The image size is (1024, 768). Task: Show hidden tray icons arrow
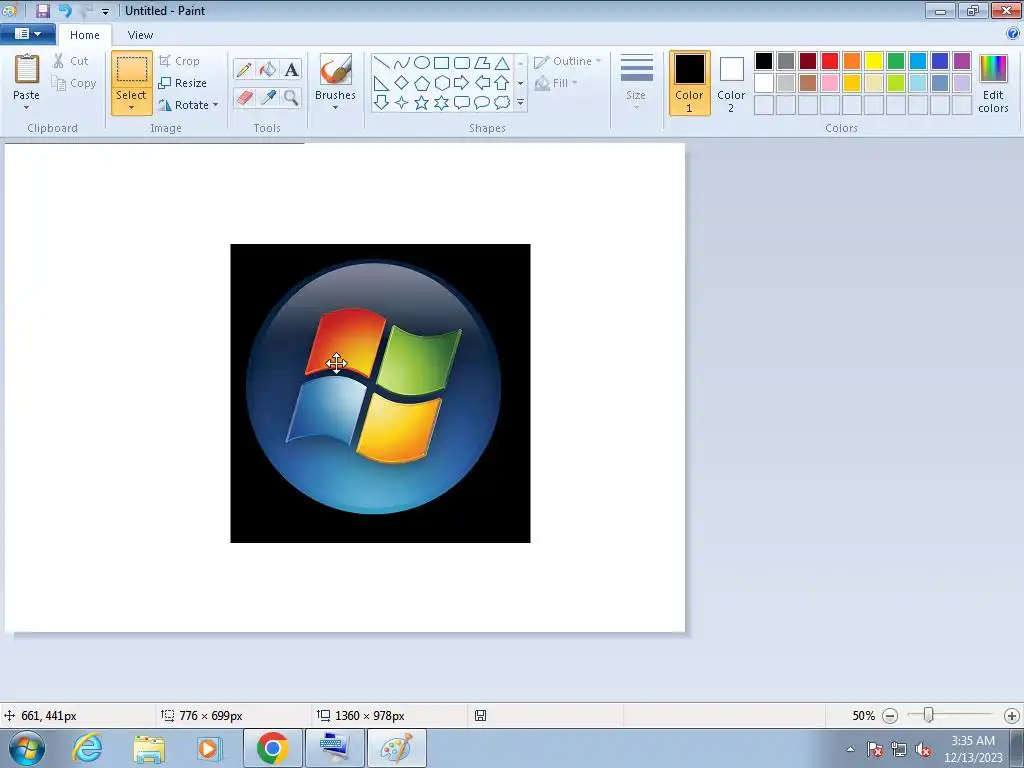[850, 749]
